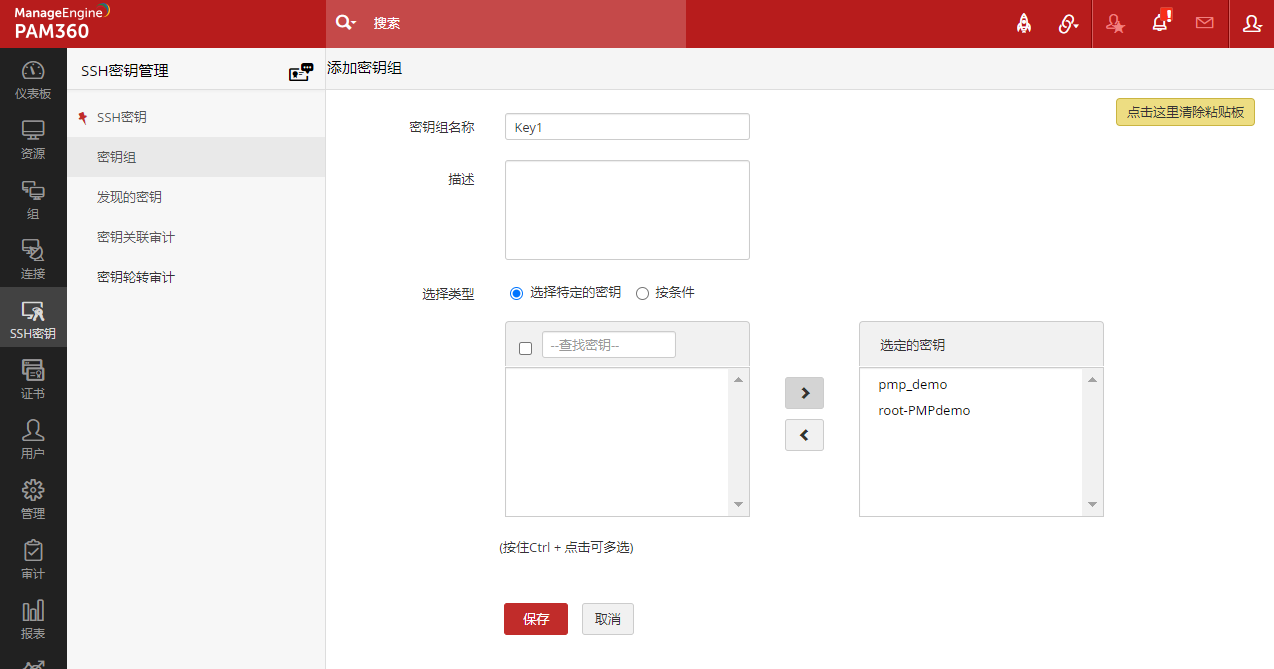Viewport: 1274px width, 669px height.
Task: Open 发现的密钥 in the left menu
Action: pyautogui.click(x=129, y=197)
